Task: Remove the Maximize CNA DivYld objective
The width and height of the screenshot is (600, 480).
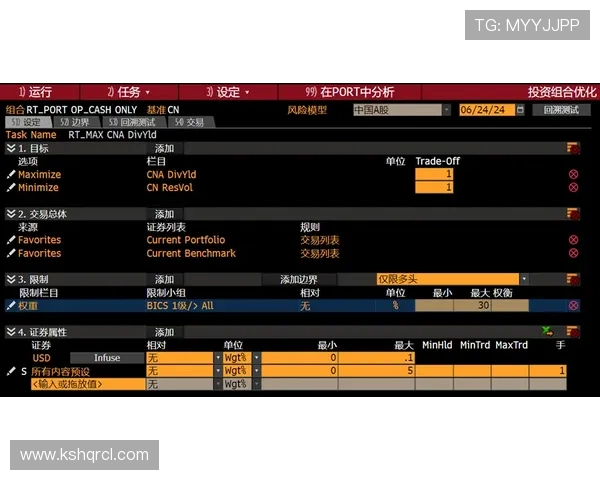Action: (x=573, y=175)
